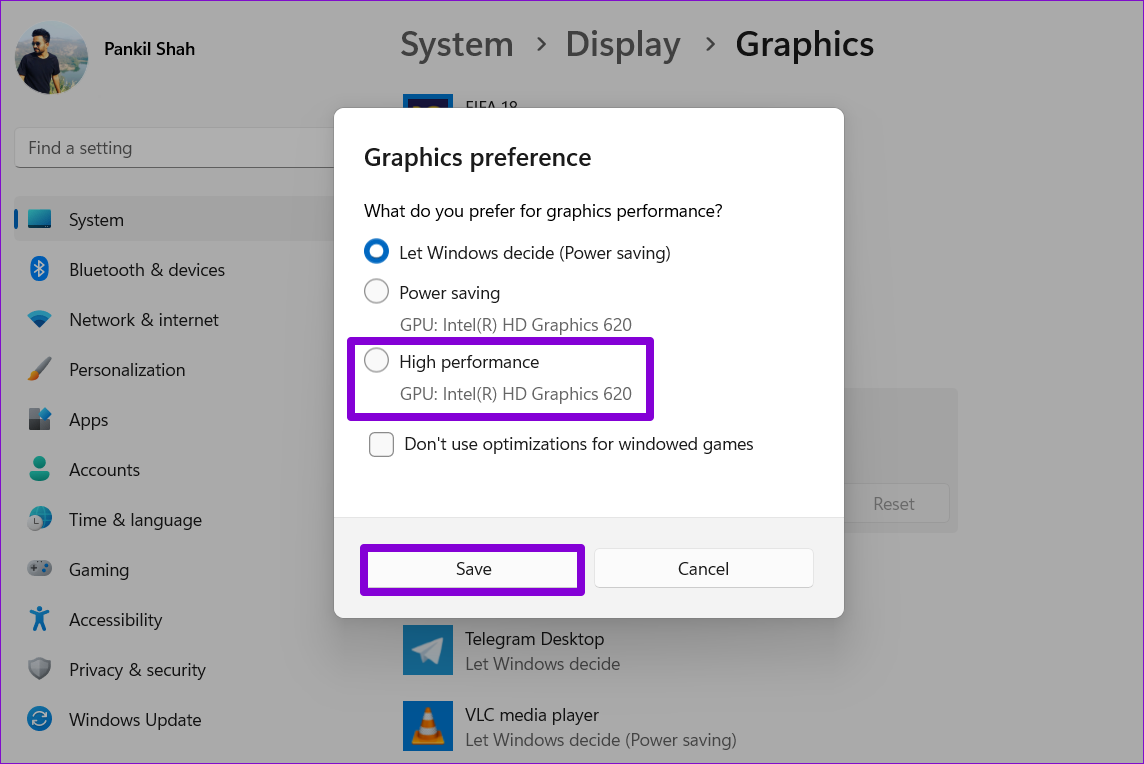Click the Privacy & security shield icon

40,669
